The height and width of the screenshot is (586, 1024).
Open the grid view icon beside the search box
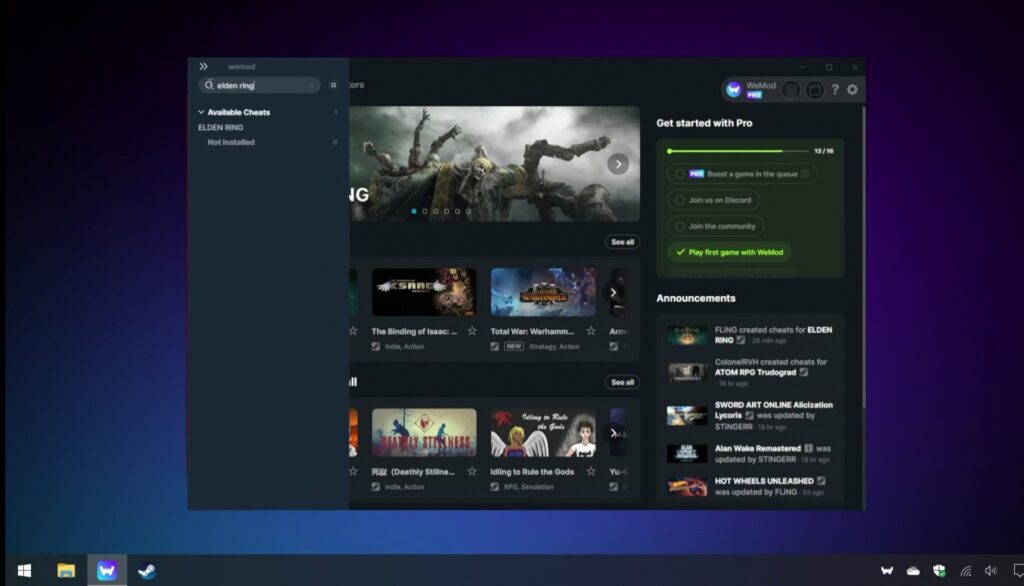[333, 86]
